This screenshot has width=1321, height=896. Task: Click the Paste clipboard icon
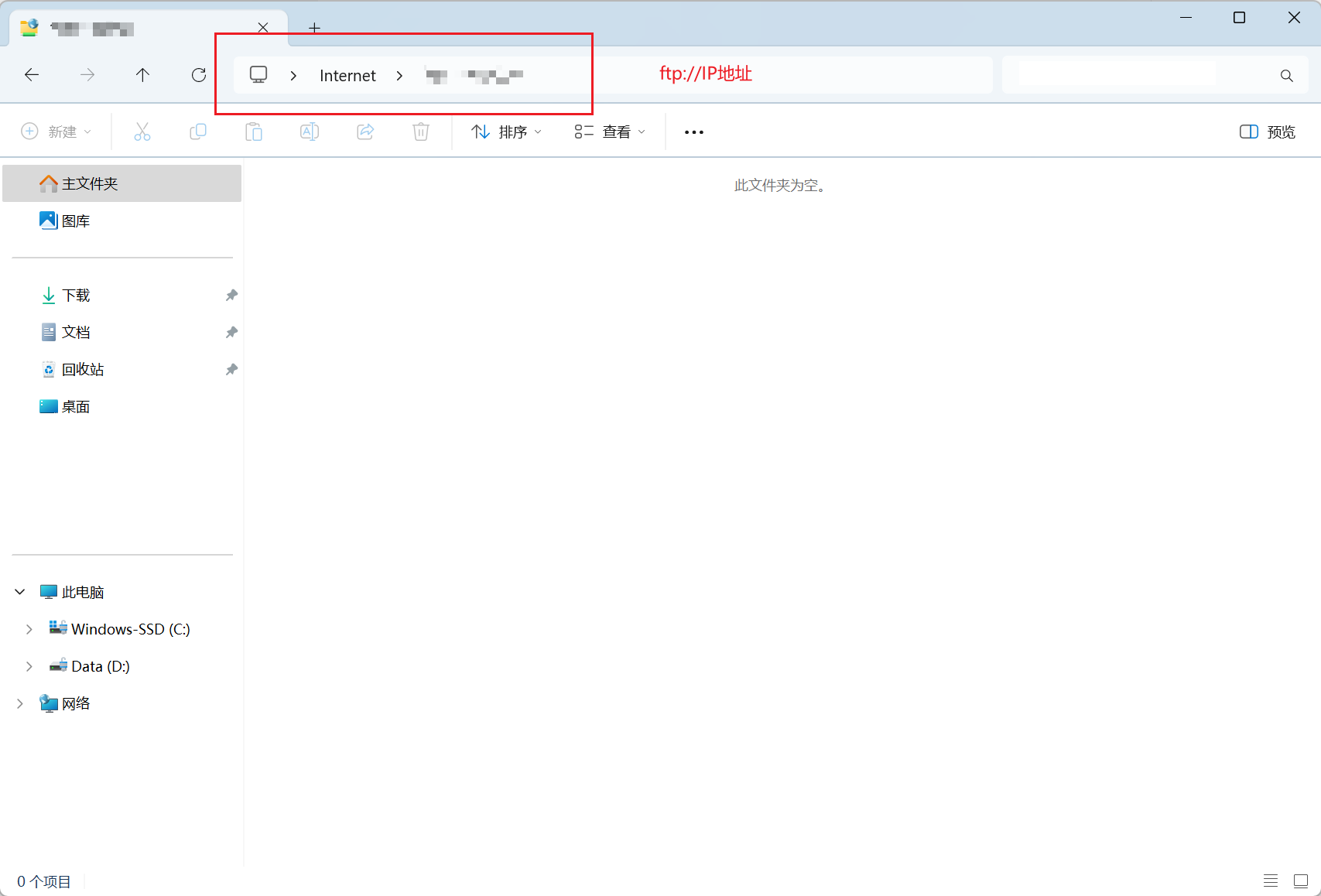click(254, 132)
